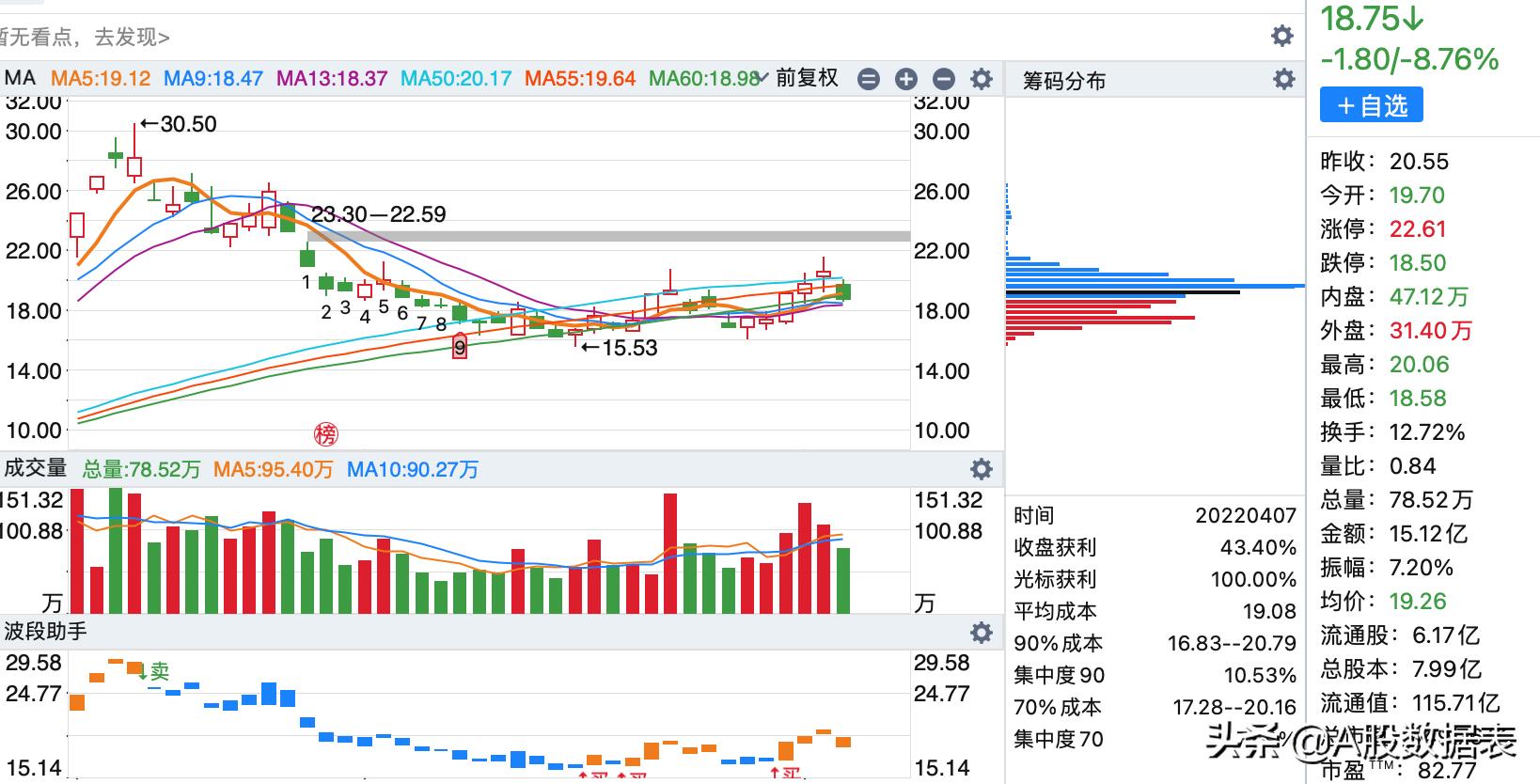Viewport: 1540px width, 784px height.
Task: Click 总股本 value 7.99亿
Action: (x=1448, y=669)
